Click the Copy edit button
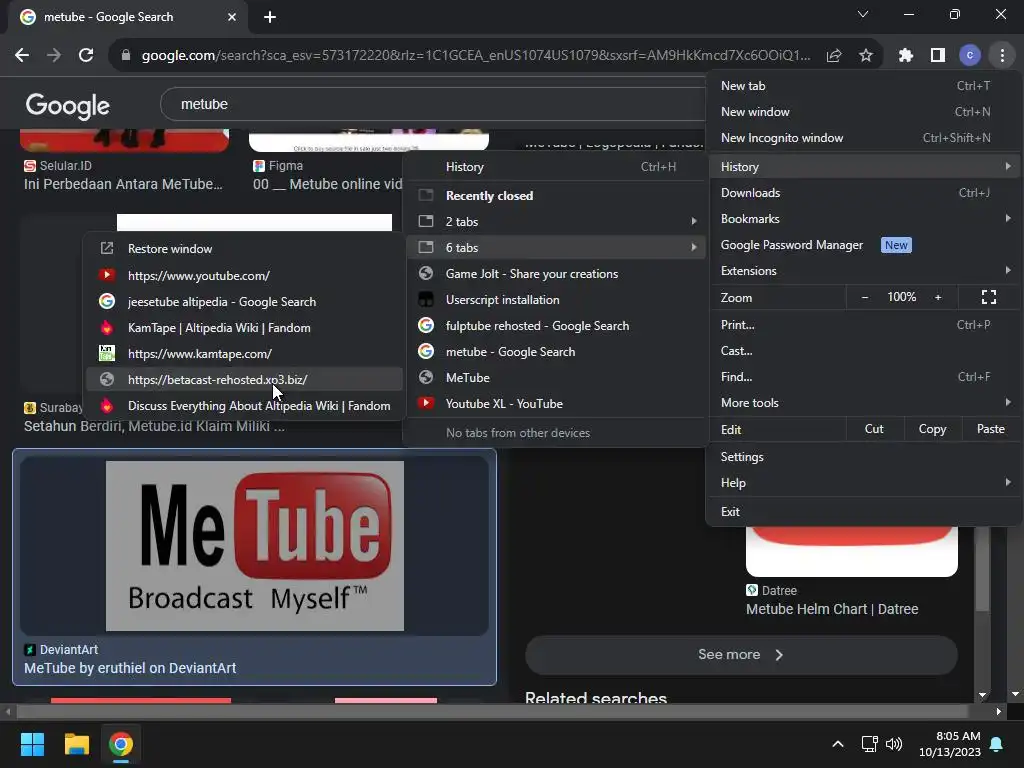This screenshot has height=768, width=1024. [933, 429]
